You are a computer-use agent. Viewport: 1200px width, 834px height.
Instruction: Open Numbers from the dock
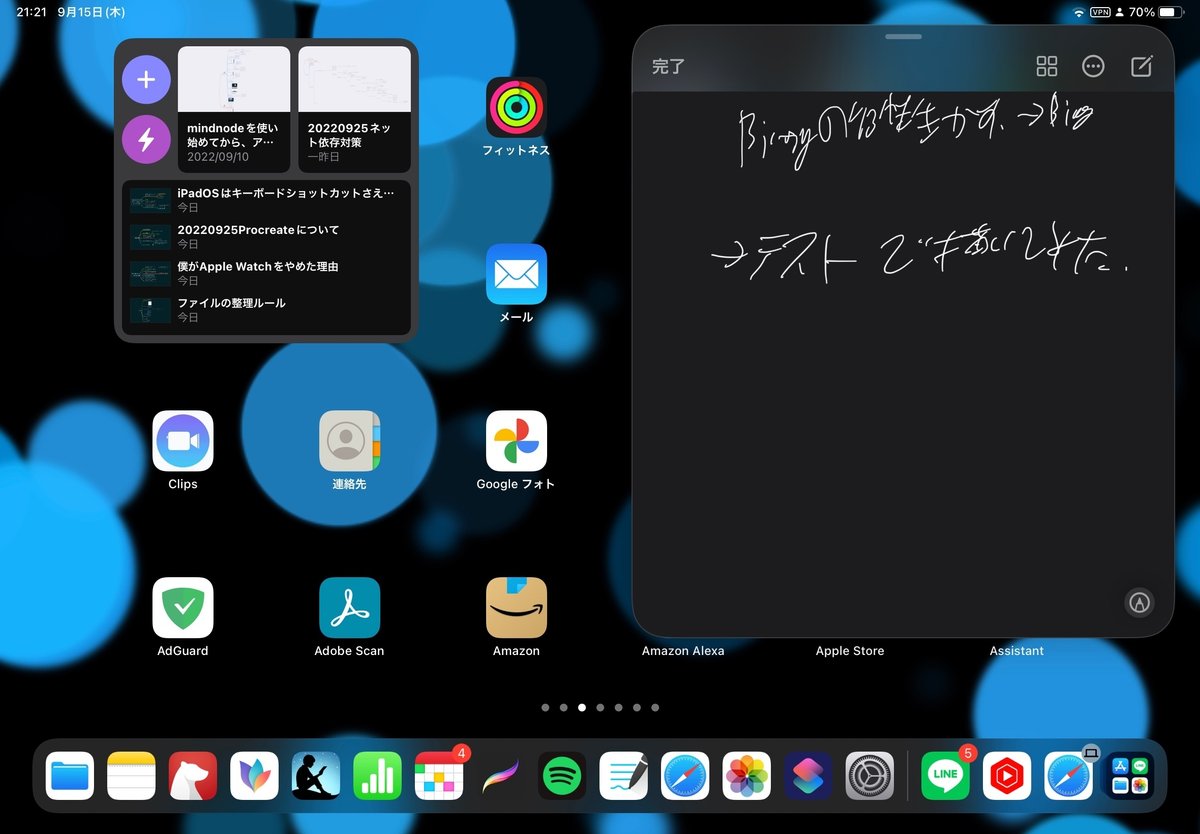click(x=377, y=776)
